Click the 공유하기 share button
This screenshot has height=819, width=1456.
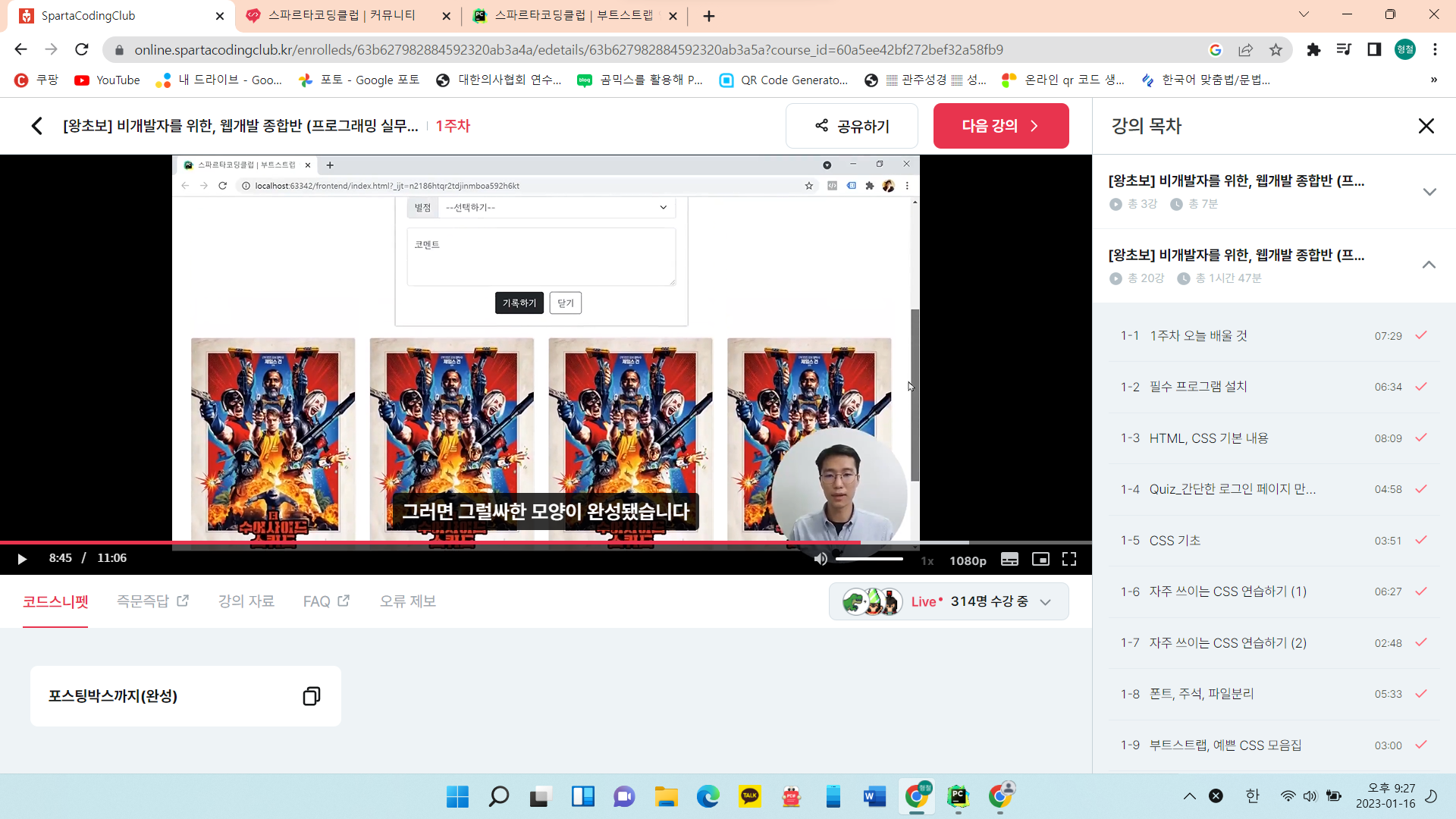pyautogui.click(x=852, y=126)
